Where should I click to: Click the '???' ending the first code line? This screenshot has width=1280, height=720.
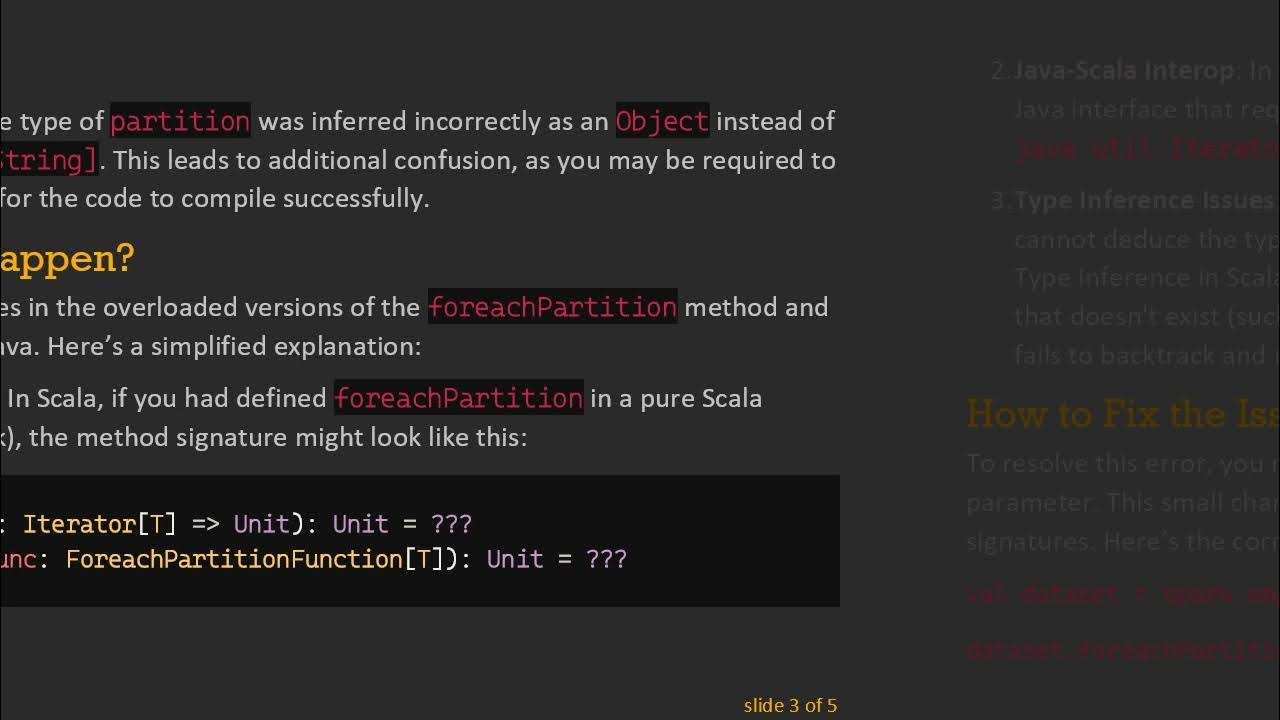451,524
